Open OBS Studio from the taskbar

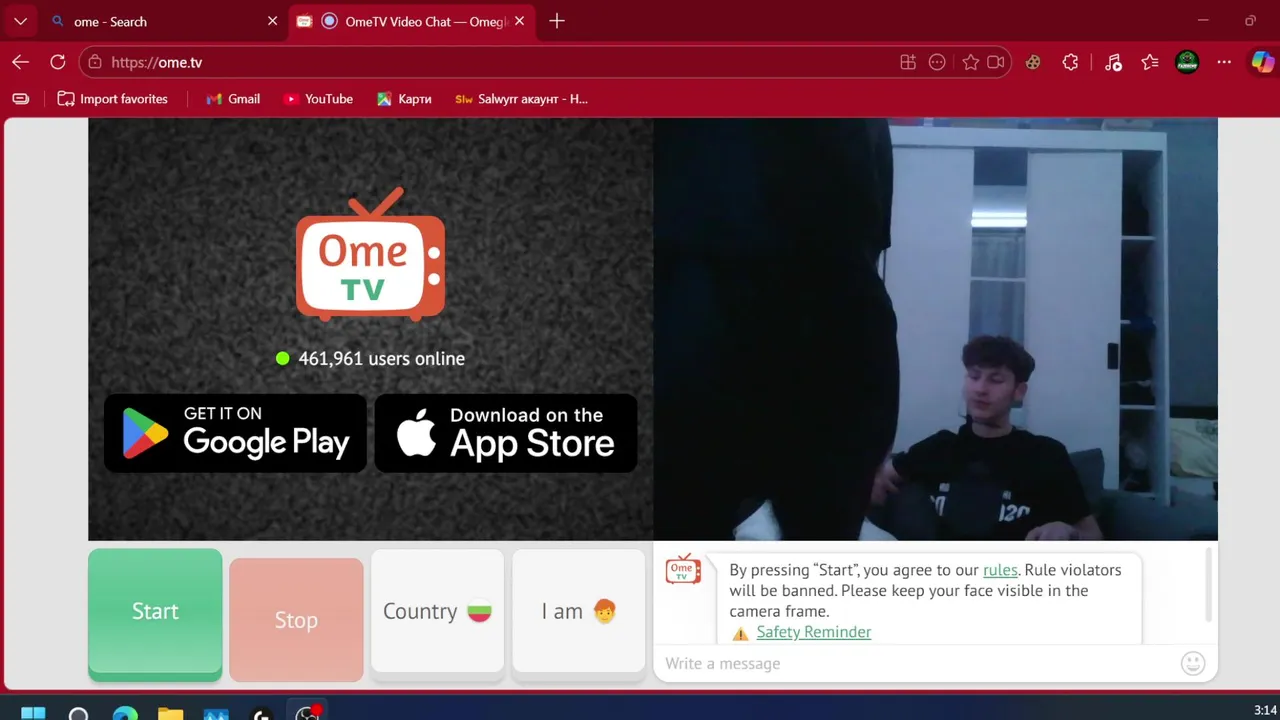pyautogui.click(x=307, y=713)
